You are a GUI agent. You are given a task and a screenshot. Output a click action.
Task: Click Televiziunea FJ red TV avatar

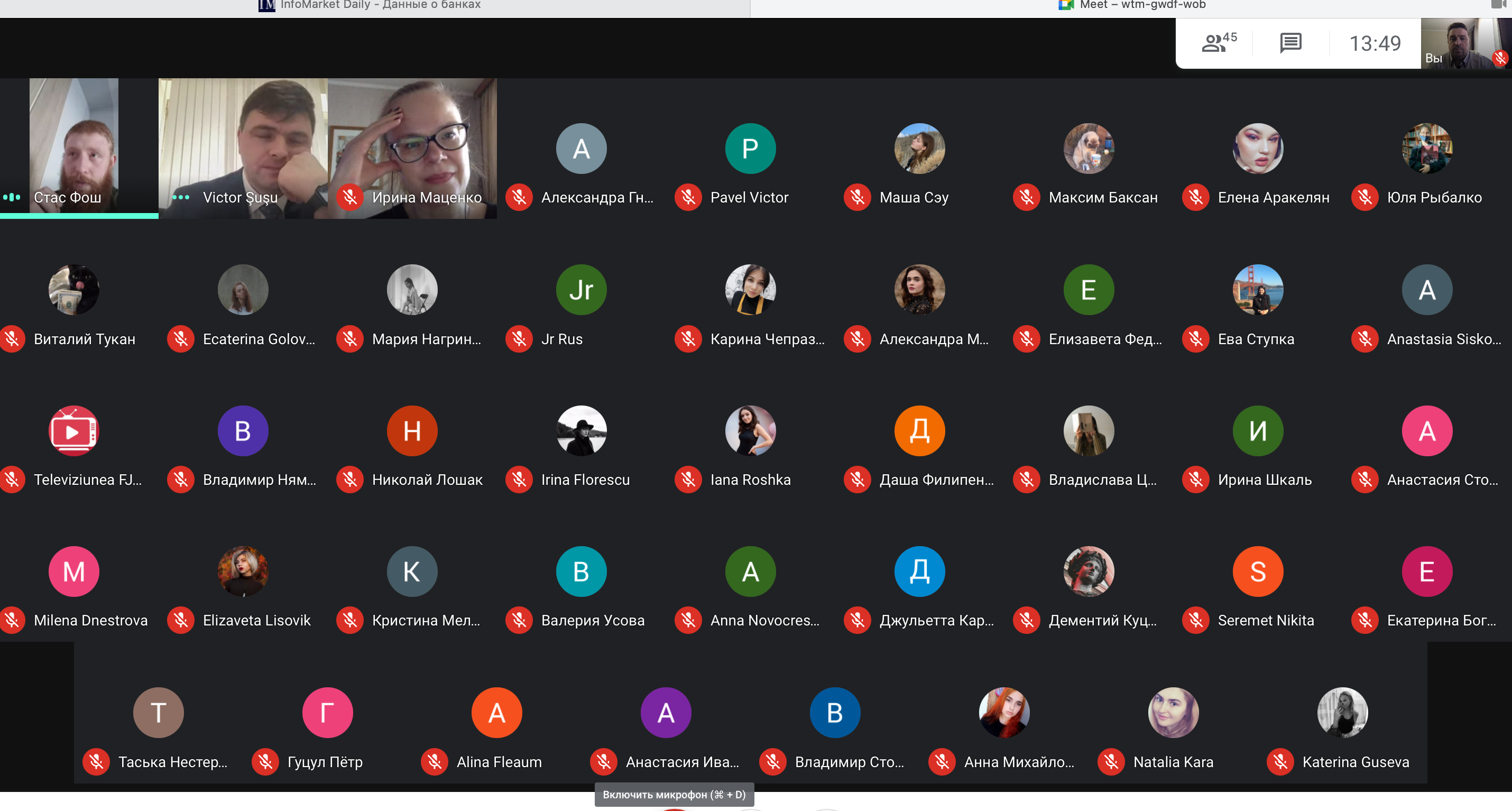point(74,431)
